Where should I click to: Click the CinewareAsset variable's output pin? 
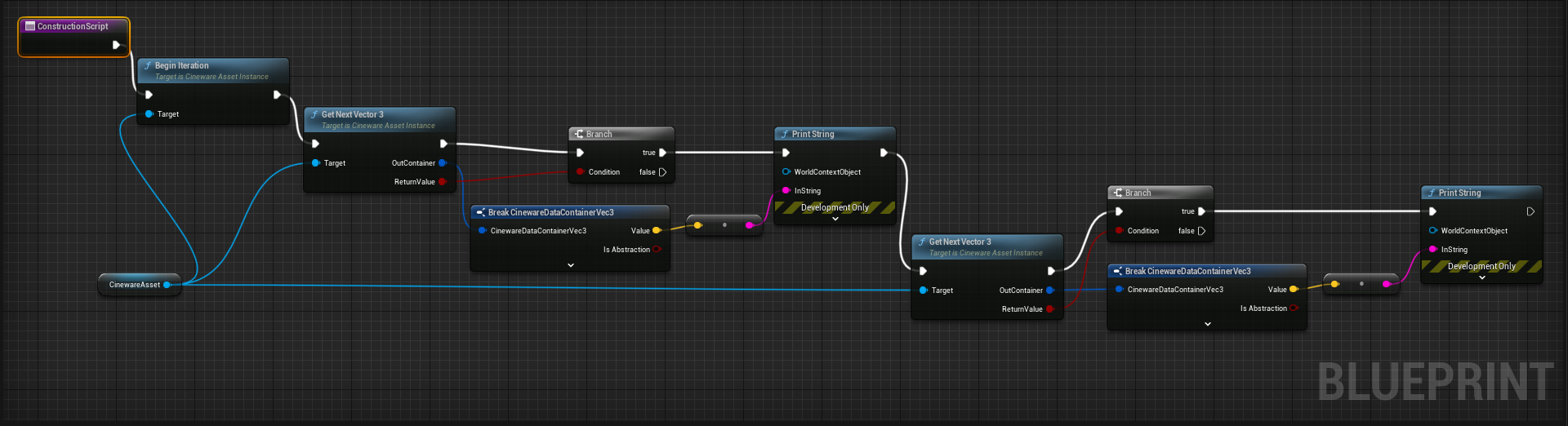point(167,285)
